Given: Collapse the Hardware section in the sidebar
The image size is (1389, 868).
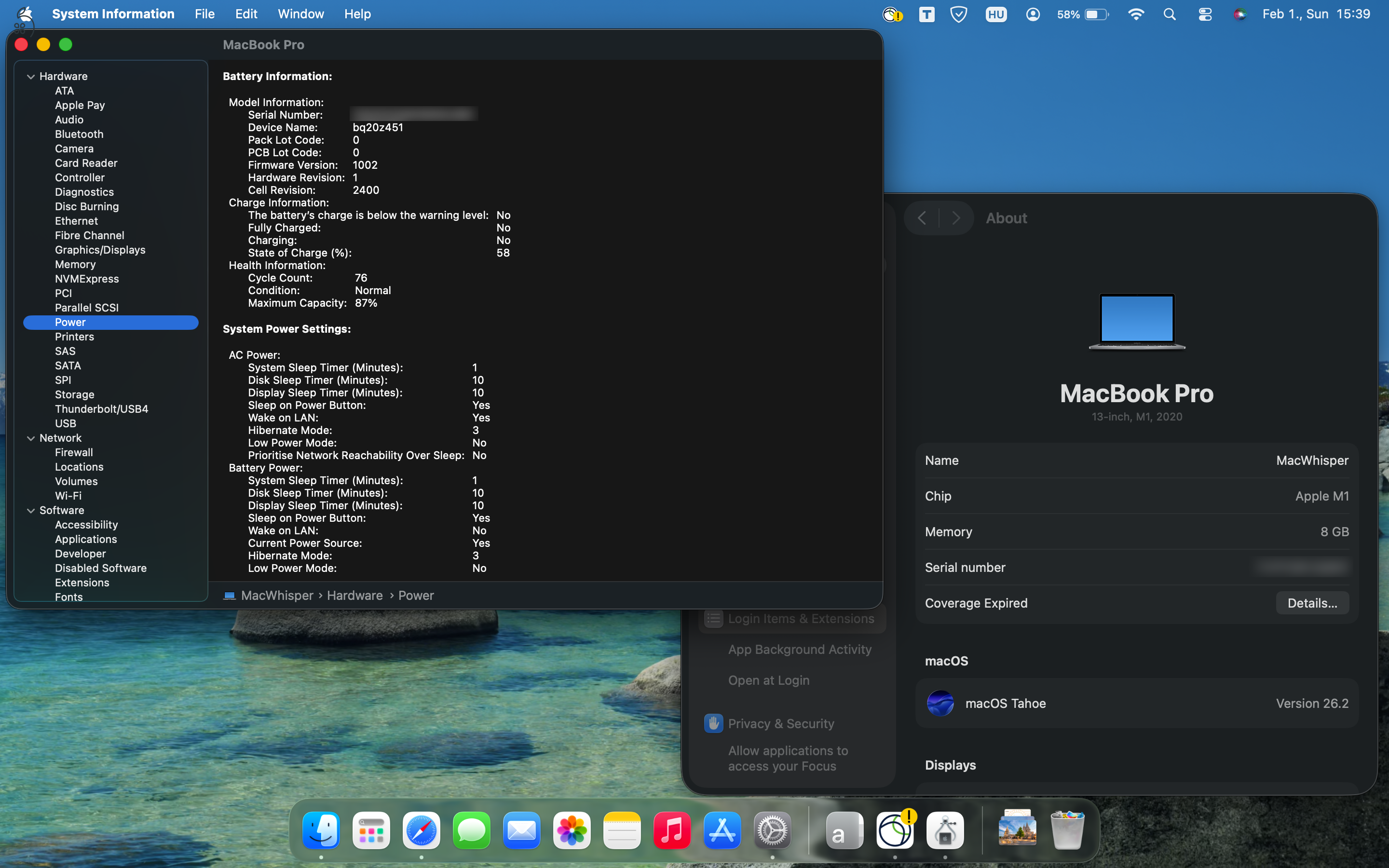Looking at the screenshot, I should 30,76.
